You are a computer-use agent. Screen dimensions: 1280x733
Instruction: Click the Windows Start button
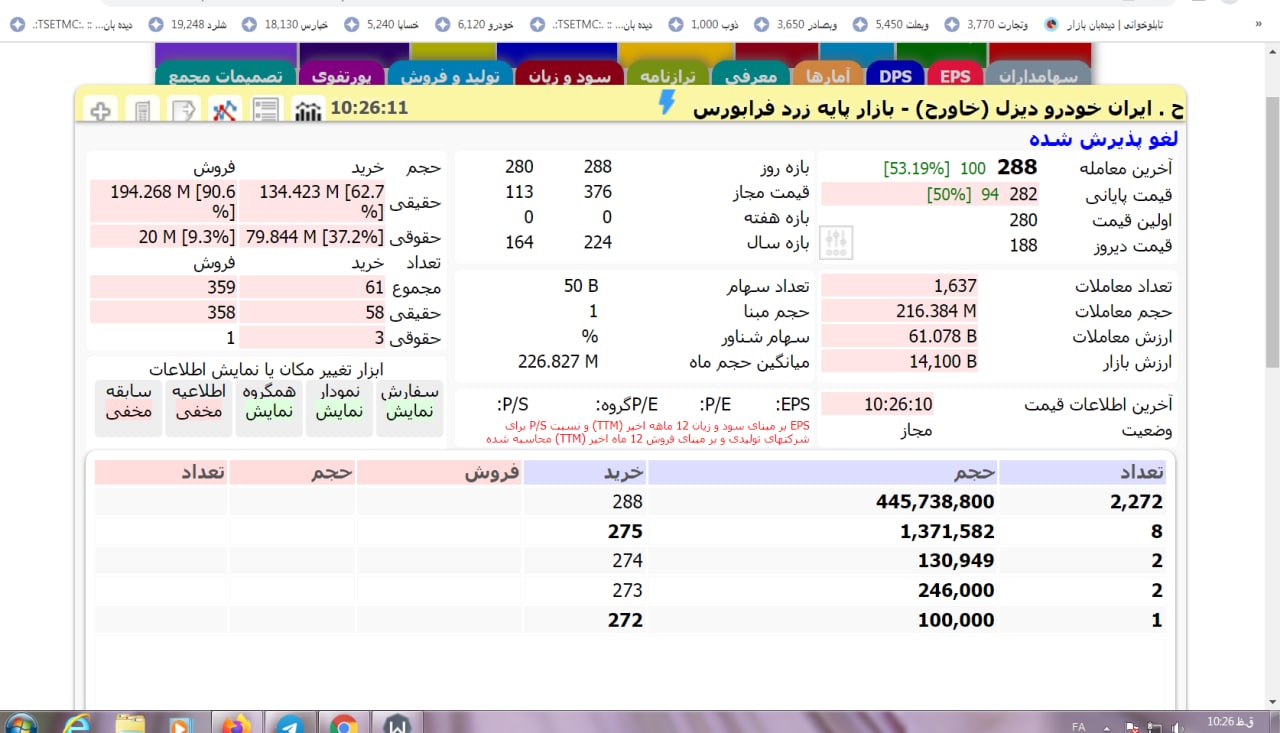[x=20, y=723]
